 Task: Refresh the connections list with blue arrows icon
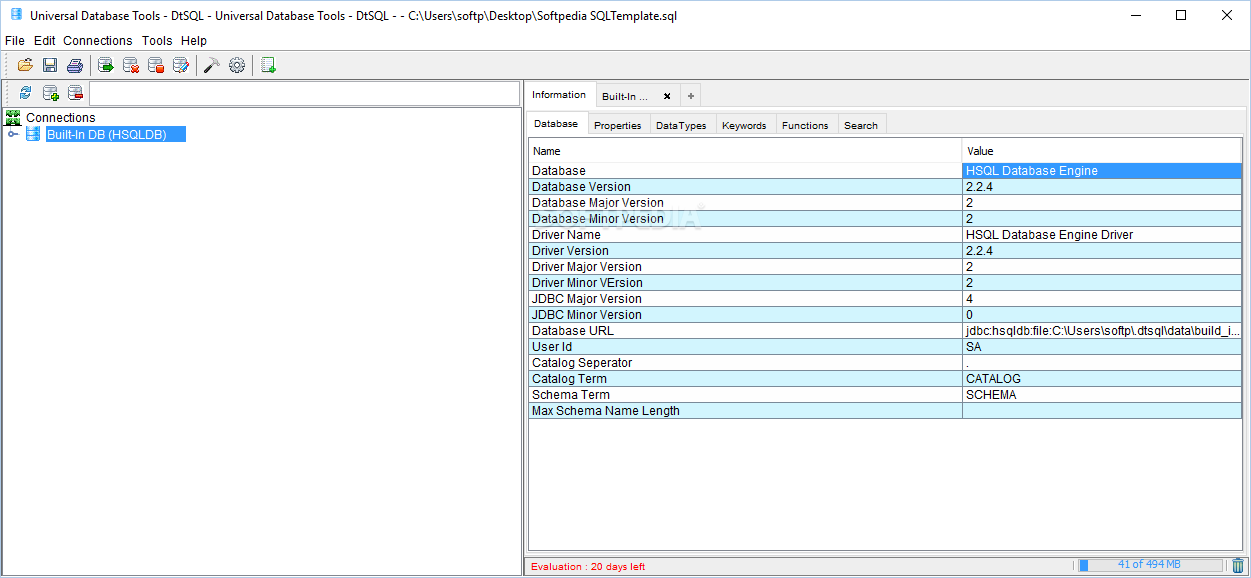click(x=26, y=93)
